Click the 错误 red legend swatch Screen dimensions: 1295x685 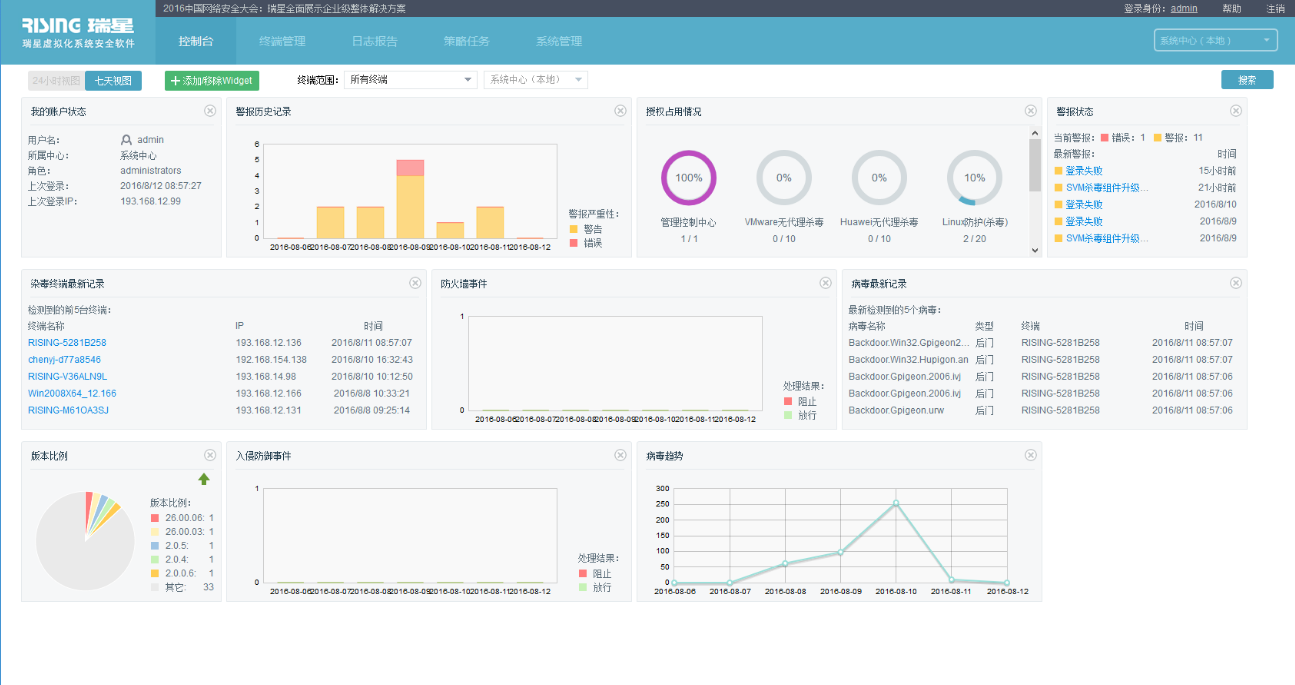(x=573, y=243)
